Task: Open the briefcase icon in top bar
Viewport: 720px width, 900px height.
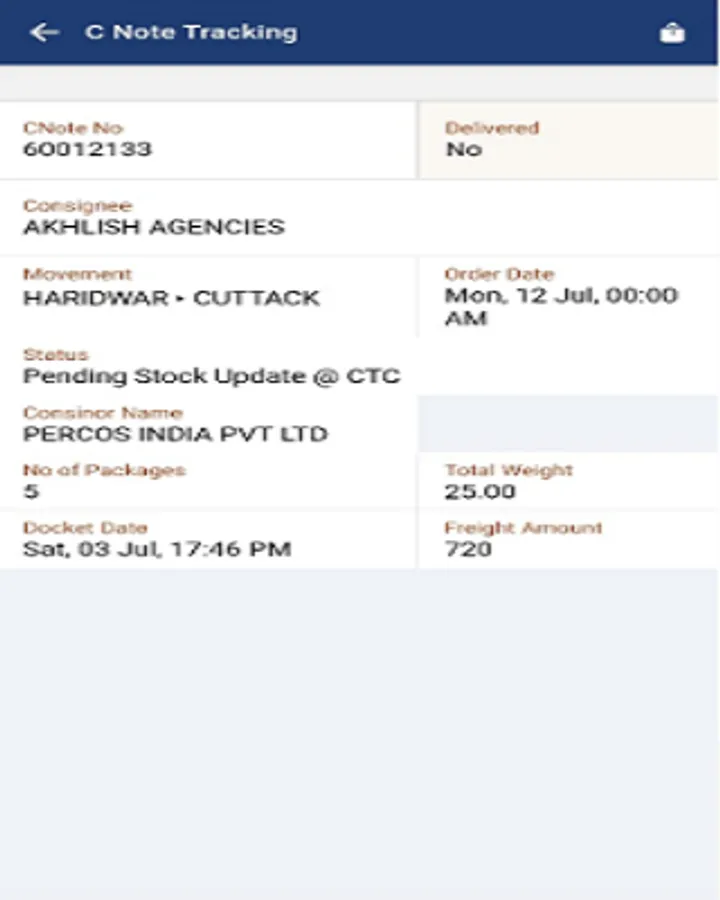Action: coord(672,33)
